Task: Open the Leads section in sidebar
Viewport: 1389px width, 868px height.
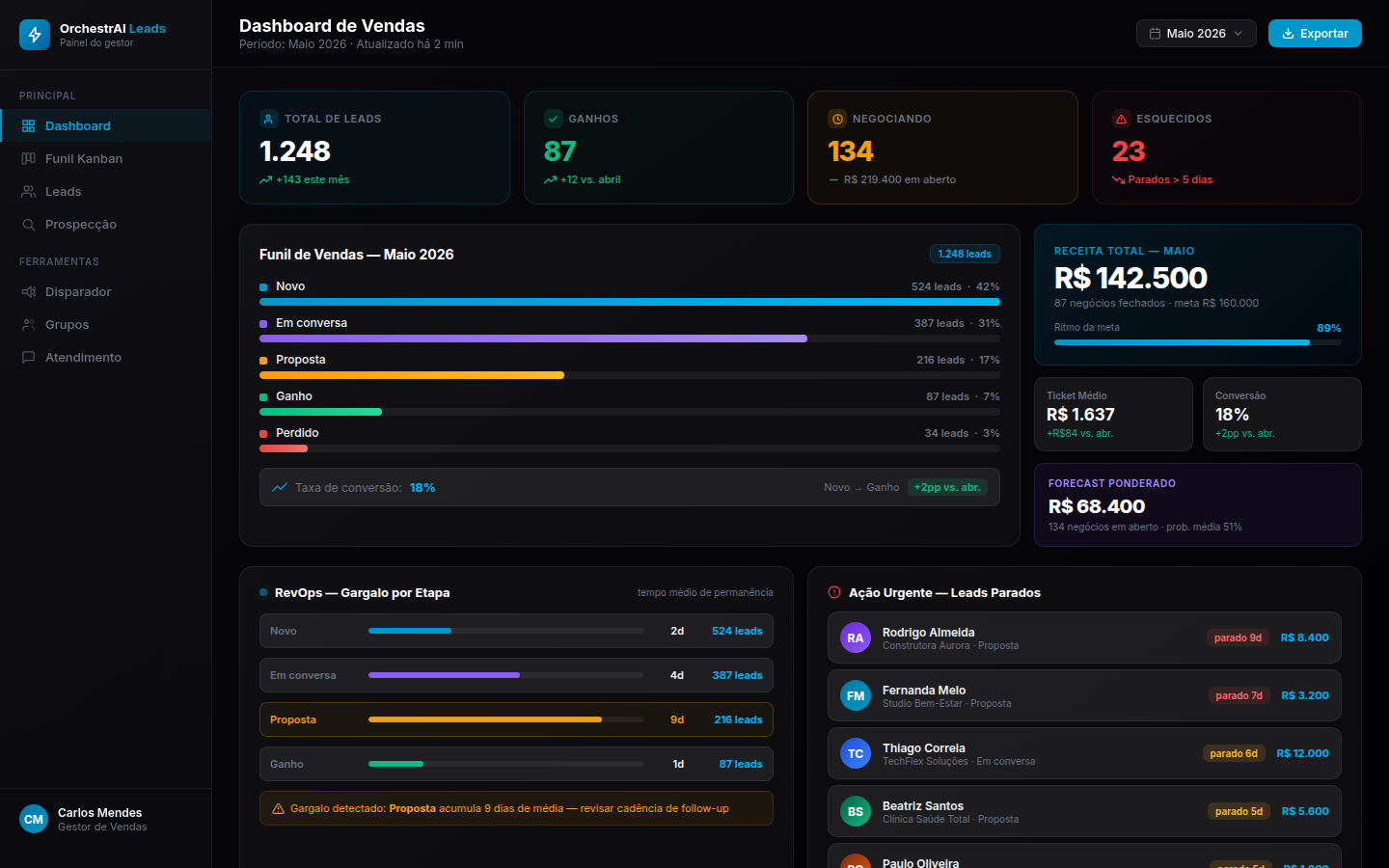Action: [x=106, y=192]
